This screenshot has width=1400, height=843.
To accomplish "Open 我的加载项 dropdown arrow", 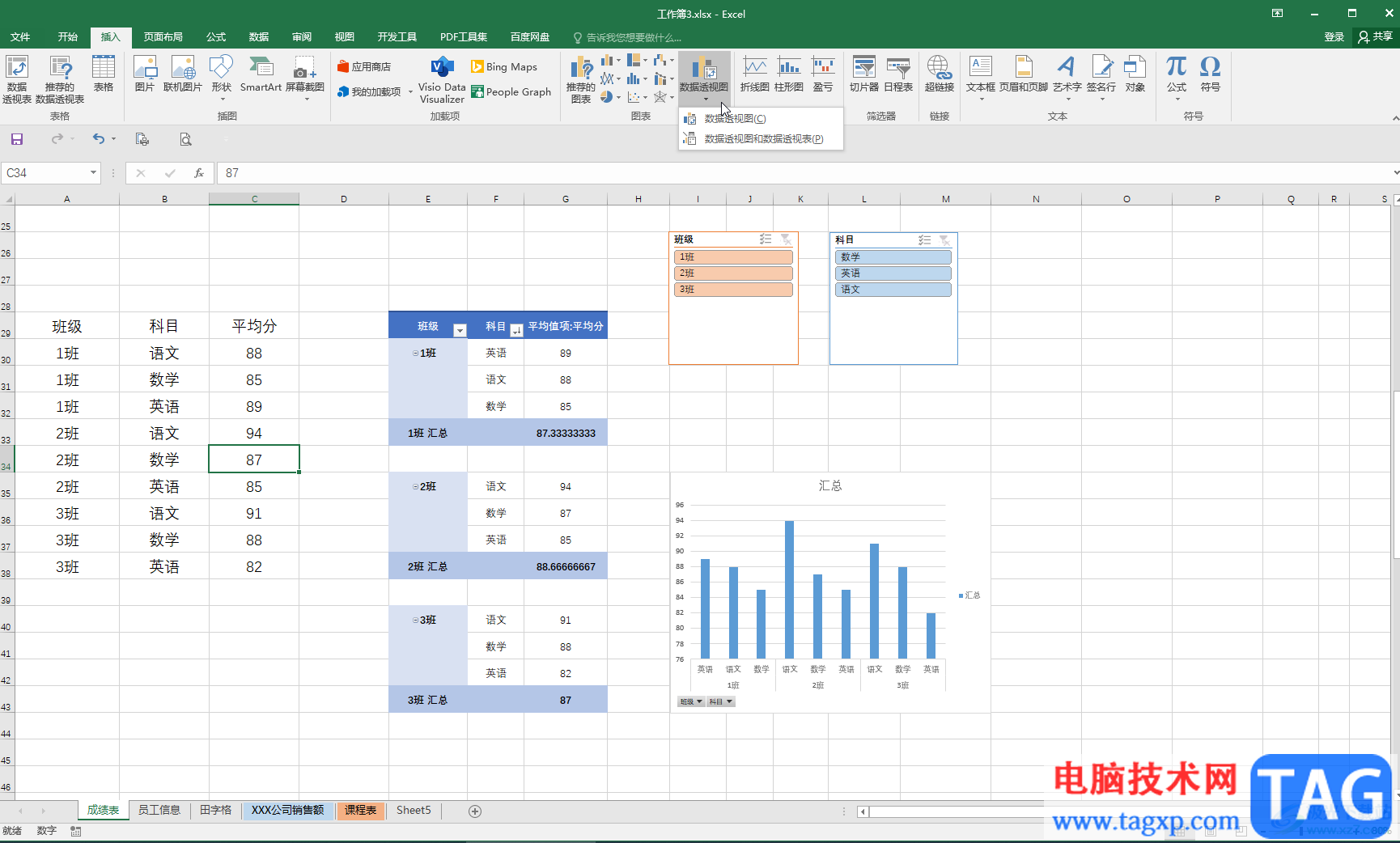I will point(410,92).
